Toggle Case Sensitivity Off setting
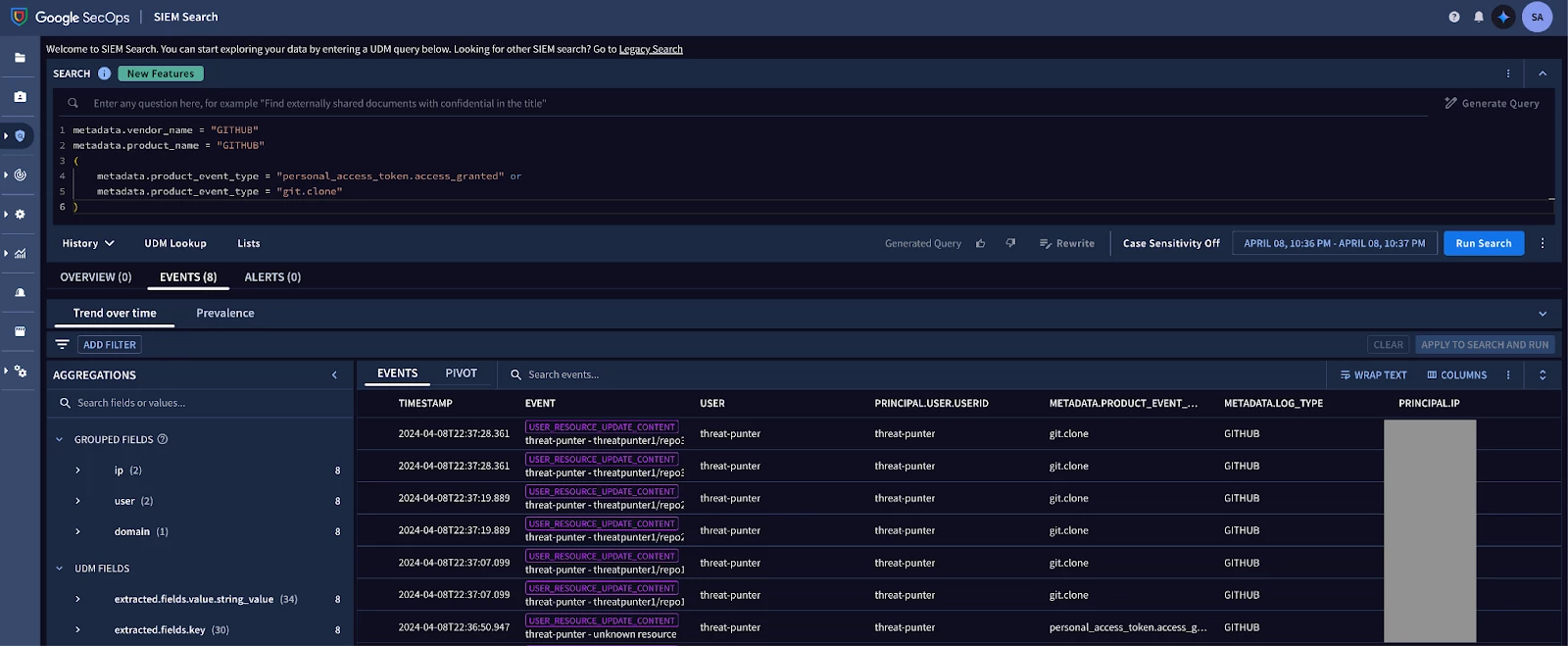1568x646 pixels. click(x=1171, y=243)
